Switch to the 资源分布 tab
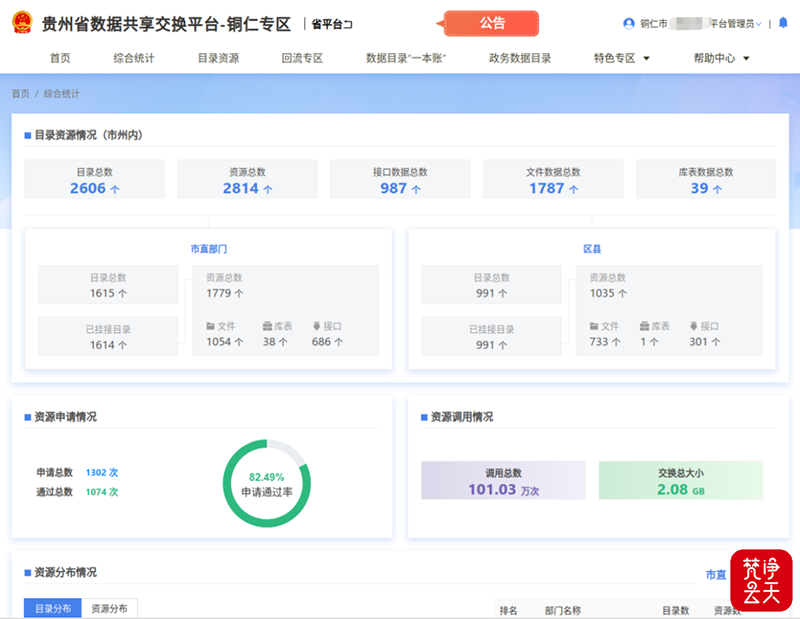The image size is (800, 619). (x=110, y=608)
